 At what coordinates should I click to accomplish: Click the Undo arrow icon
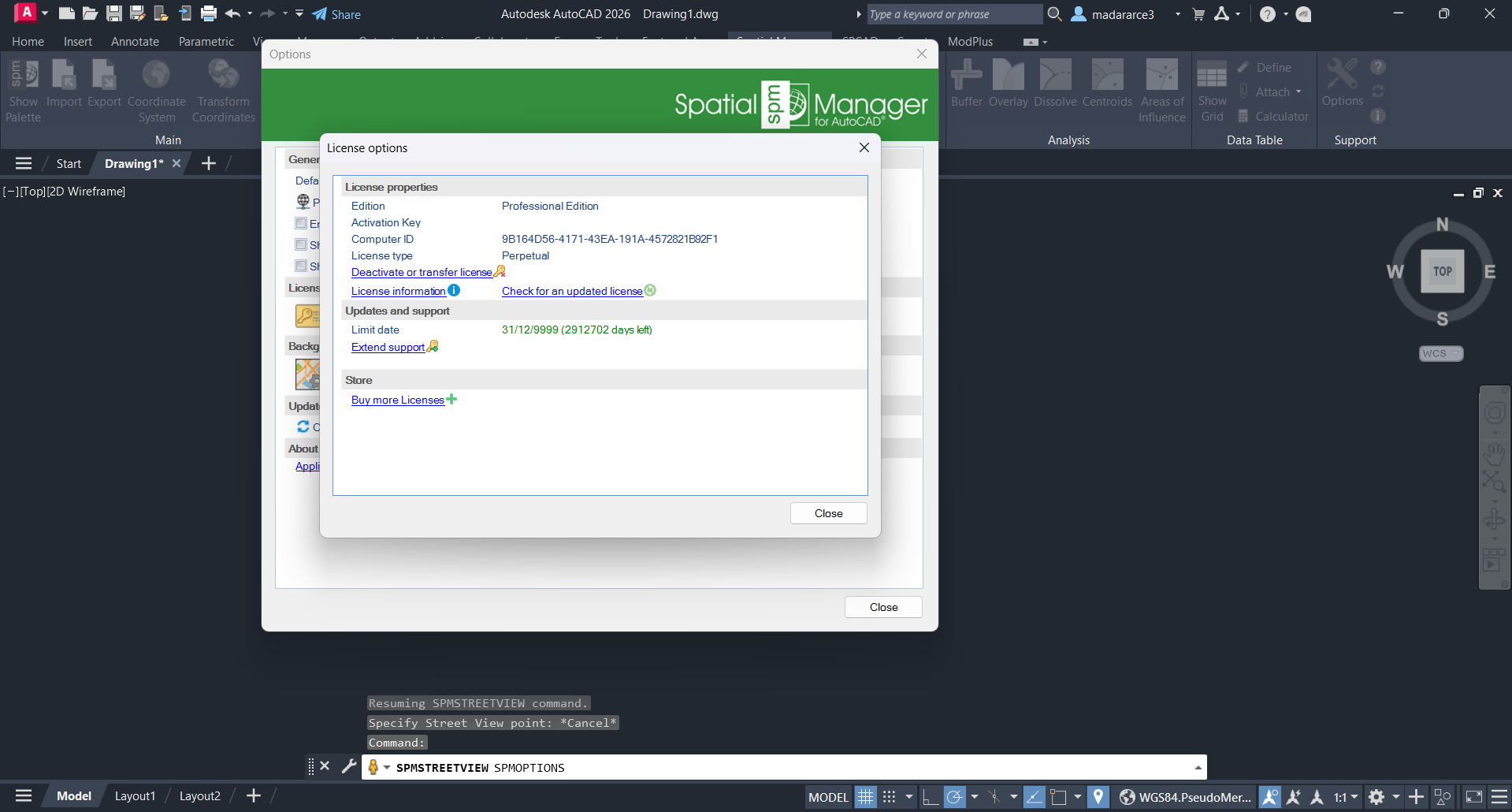click(x=232, y=13)
